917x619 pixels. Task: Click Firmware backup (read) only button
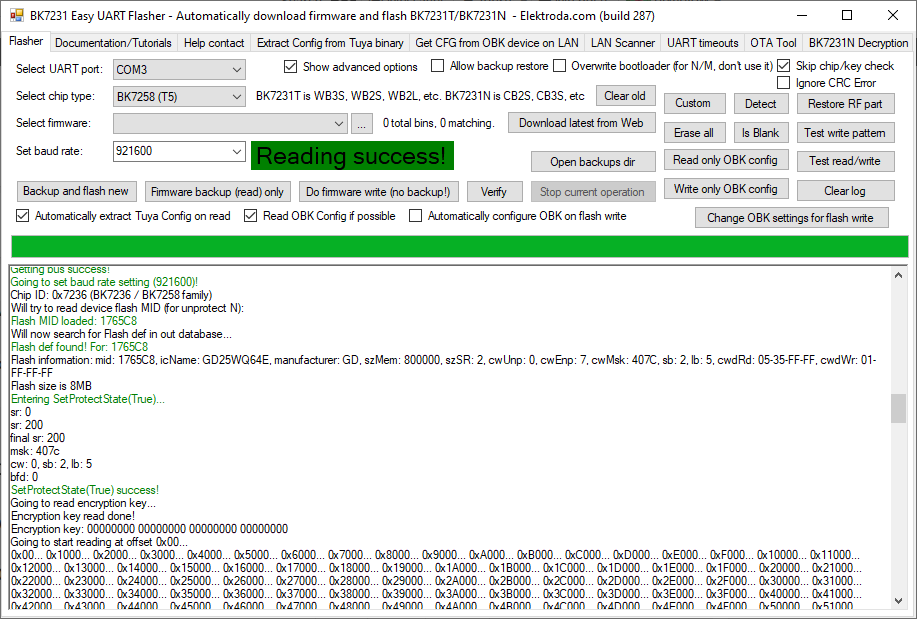[217, 192]
